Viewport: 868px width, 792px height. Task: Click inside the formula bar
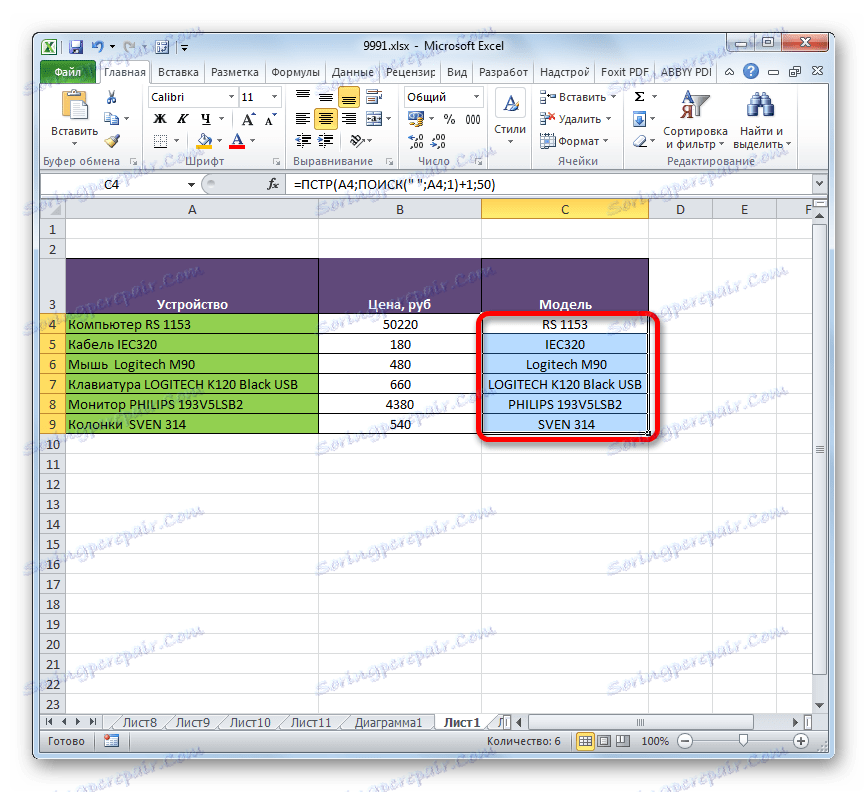click(x=450, y=184)
